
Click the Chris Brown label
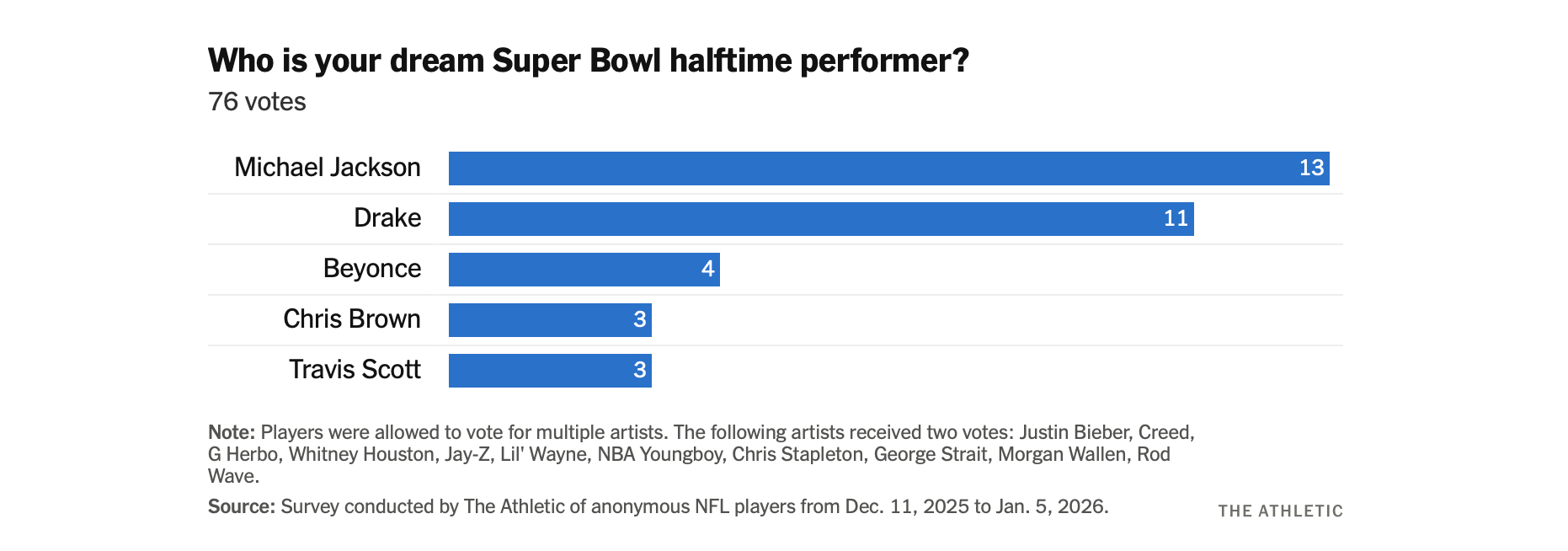coord(352,319)
